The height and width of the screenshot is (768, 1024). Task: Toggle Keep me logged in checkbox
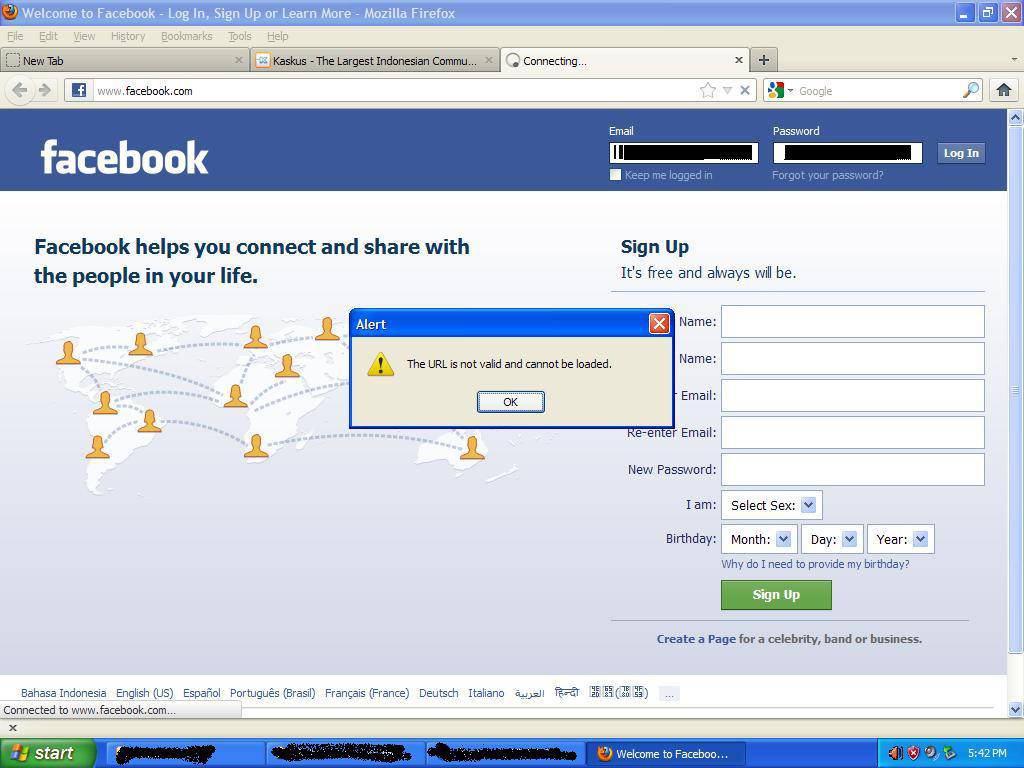615,175
